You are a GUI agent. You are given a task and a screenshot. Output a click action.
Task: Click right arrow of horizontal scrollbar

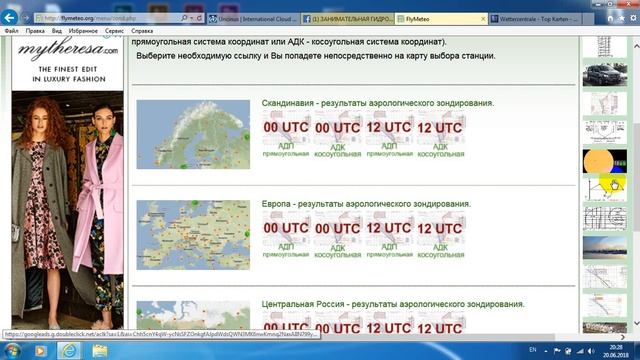[x=623, y=337]
